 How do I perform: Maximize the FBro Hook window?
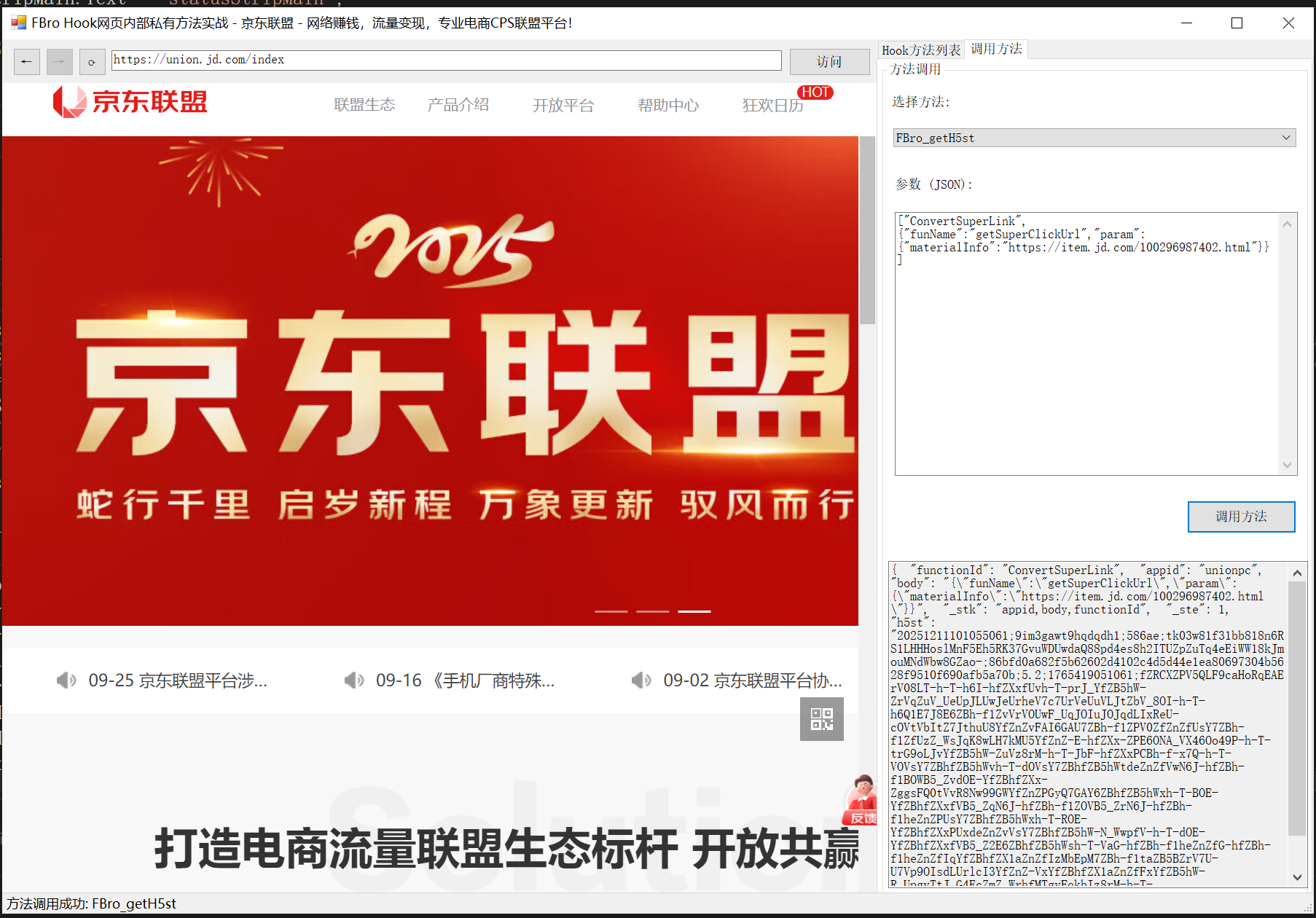click(x=1237, y=23)
